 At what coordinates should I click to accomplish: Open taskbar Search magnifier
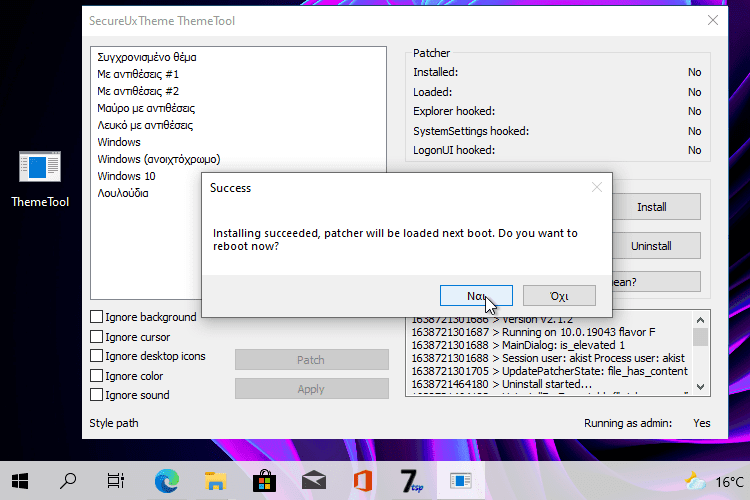68,481
